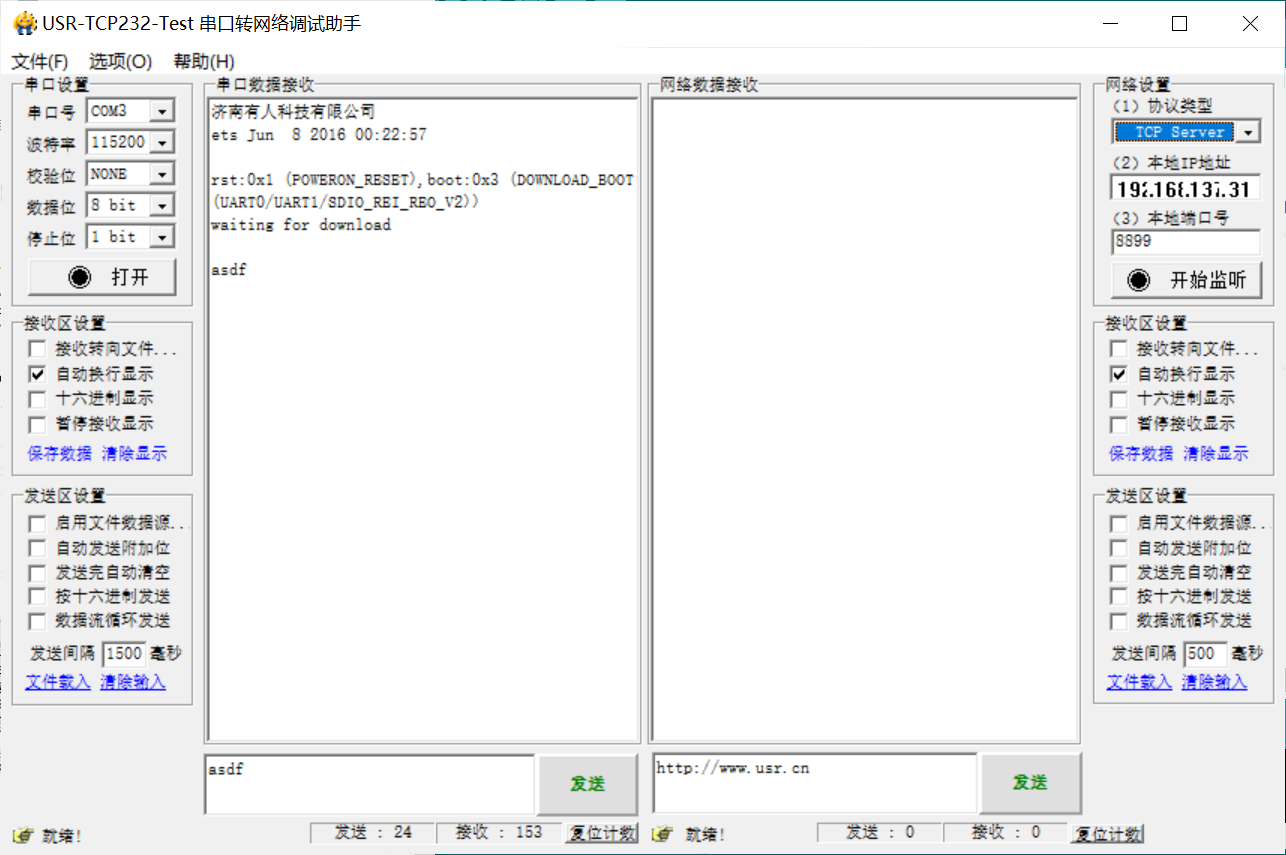Click network 文件载入 link
The width and height of the screenshot is (1286, 855).
[x=1139, y=682]
